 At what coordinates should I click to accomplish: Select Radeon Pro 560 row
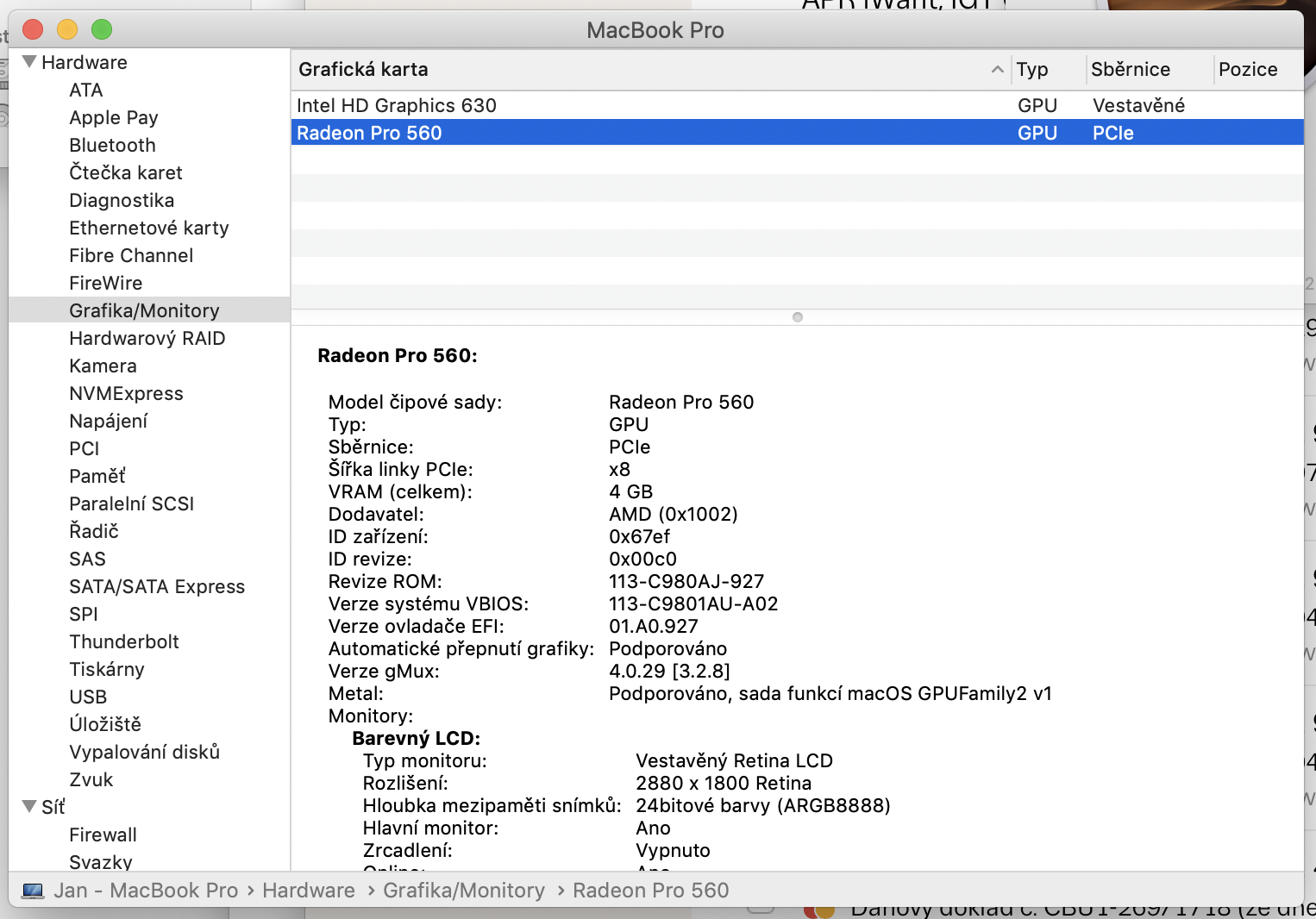click(798, 133)
